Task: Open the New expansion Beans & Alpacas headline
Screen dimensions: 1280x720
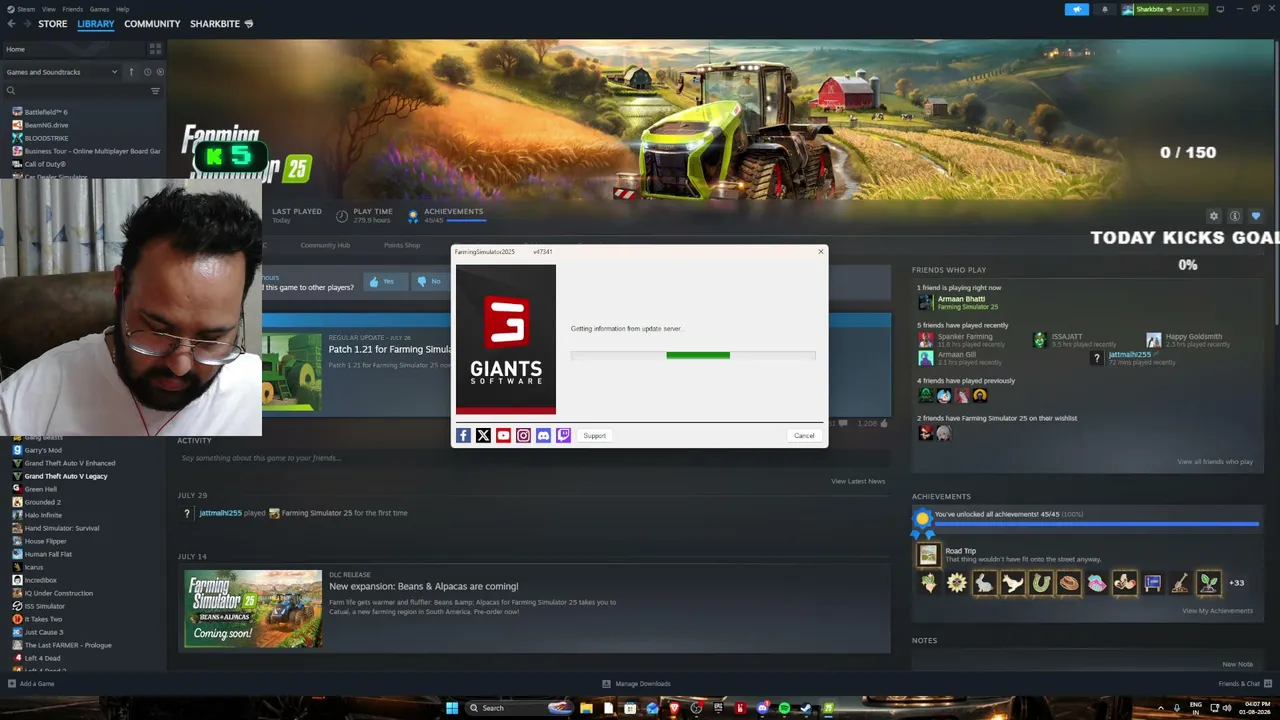Action: point(424,586)
